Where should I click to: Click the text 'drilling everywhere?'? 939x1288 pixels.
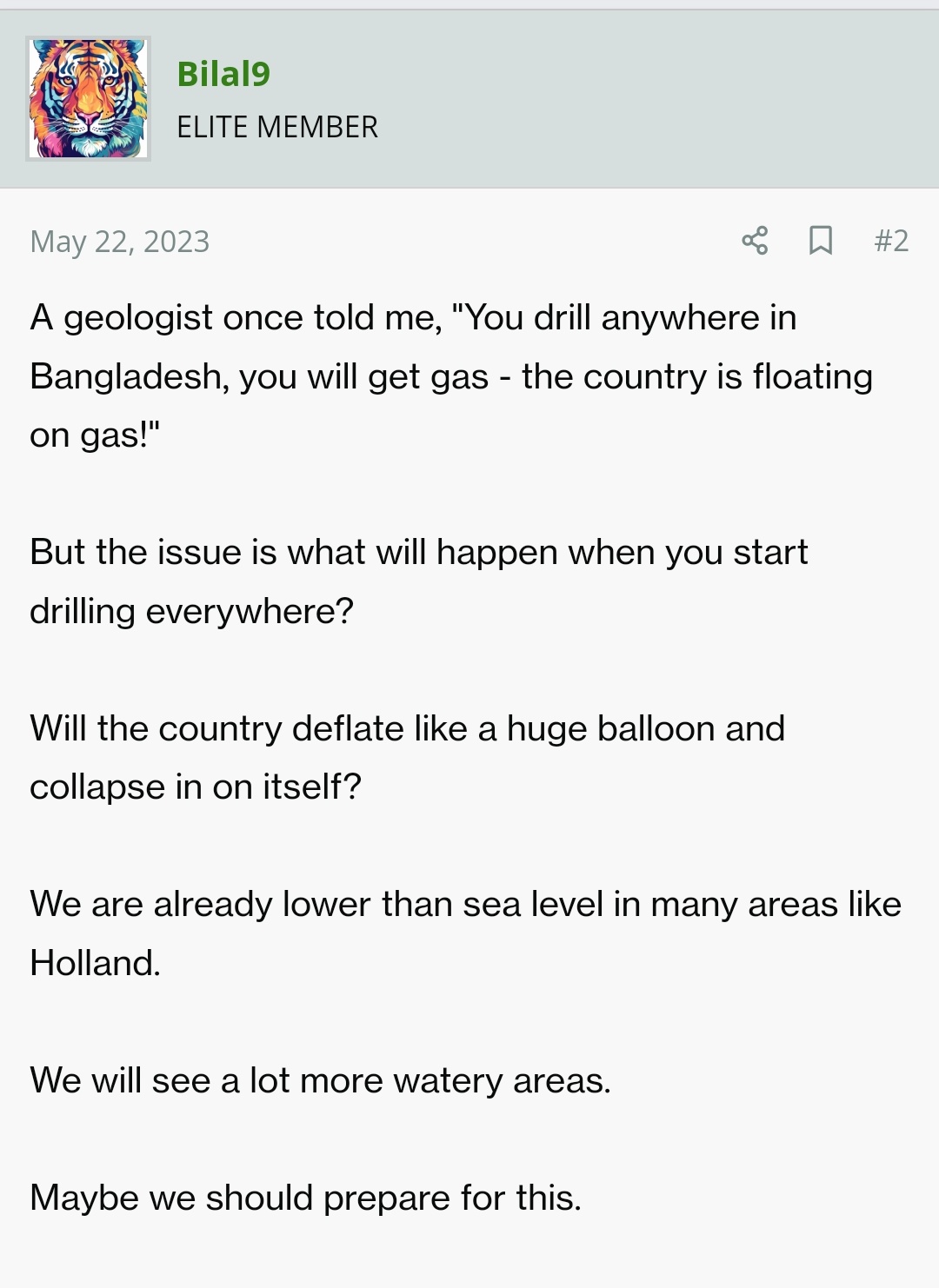point(191,611)
